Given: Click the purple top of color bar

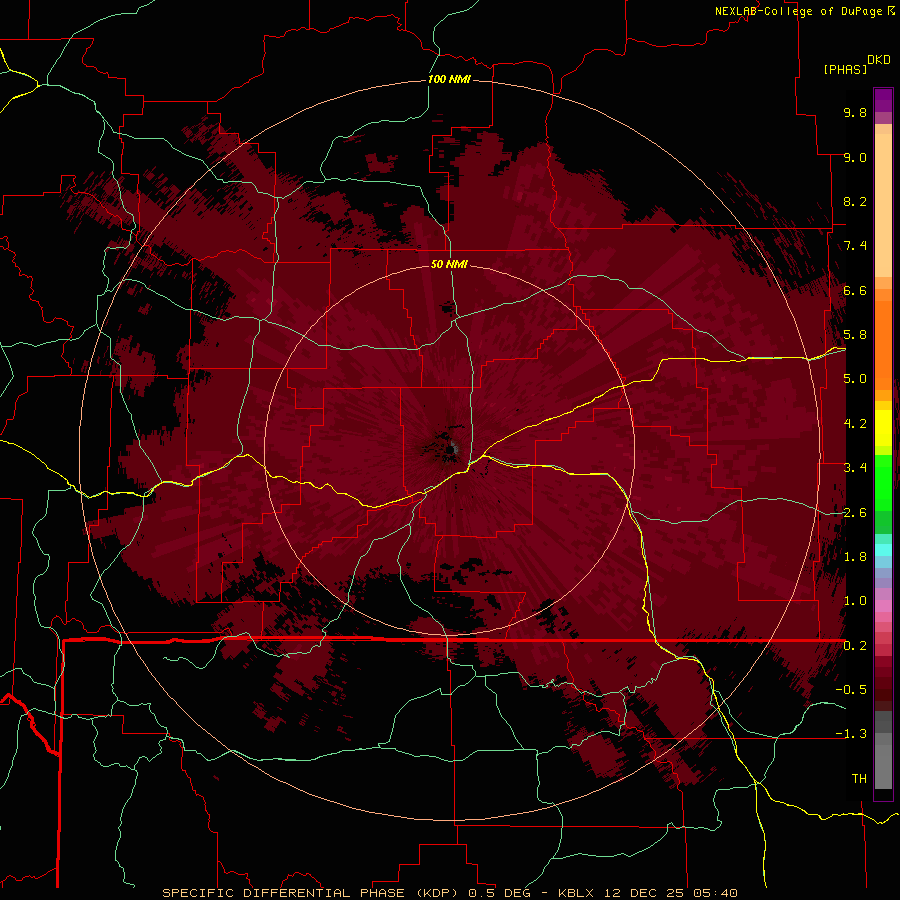Looking at the screenshot, I should 883,100.
